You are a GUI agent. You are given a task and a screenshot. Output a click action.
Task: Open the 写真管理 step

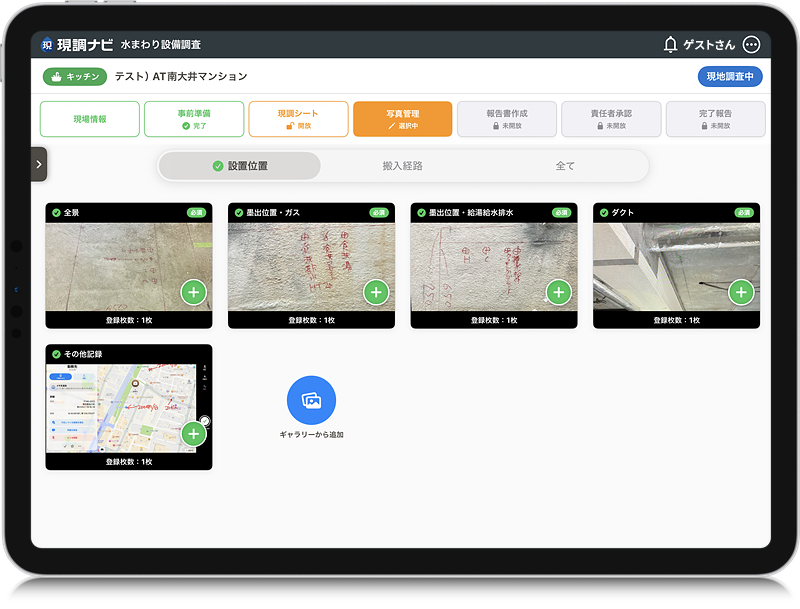(403, 119)
